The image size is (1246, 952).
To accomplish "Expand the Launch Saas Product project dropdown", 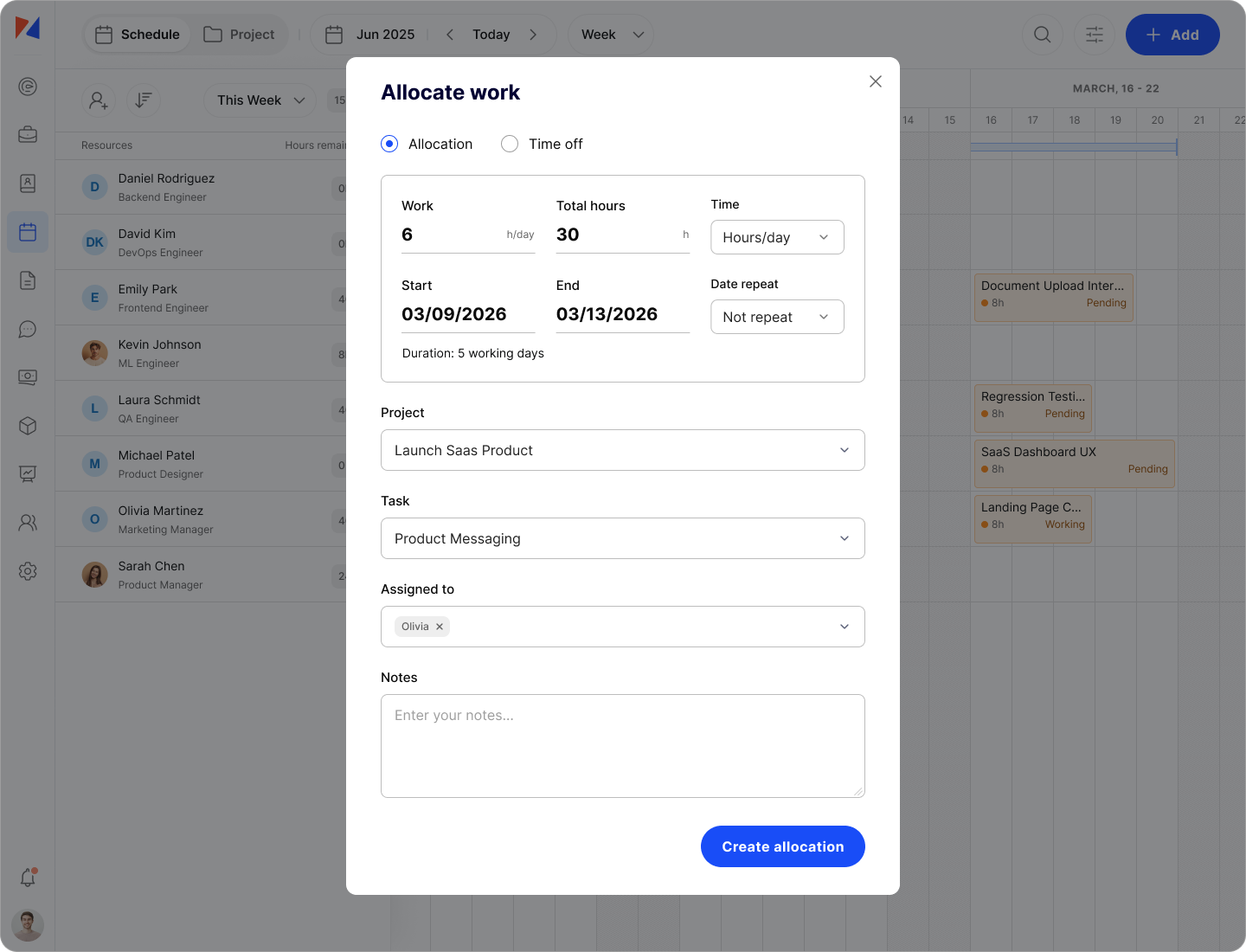I will pyautogui.click(x=622, y=450).
